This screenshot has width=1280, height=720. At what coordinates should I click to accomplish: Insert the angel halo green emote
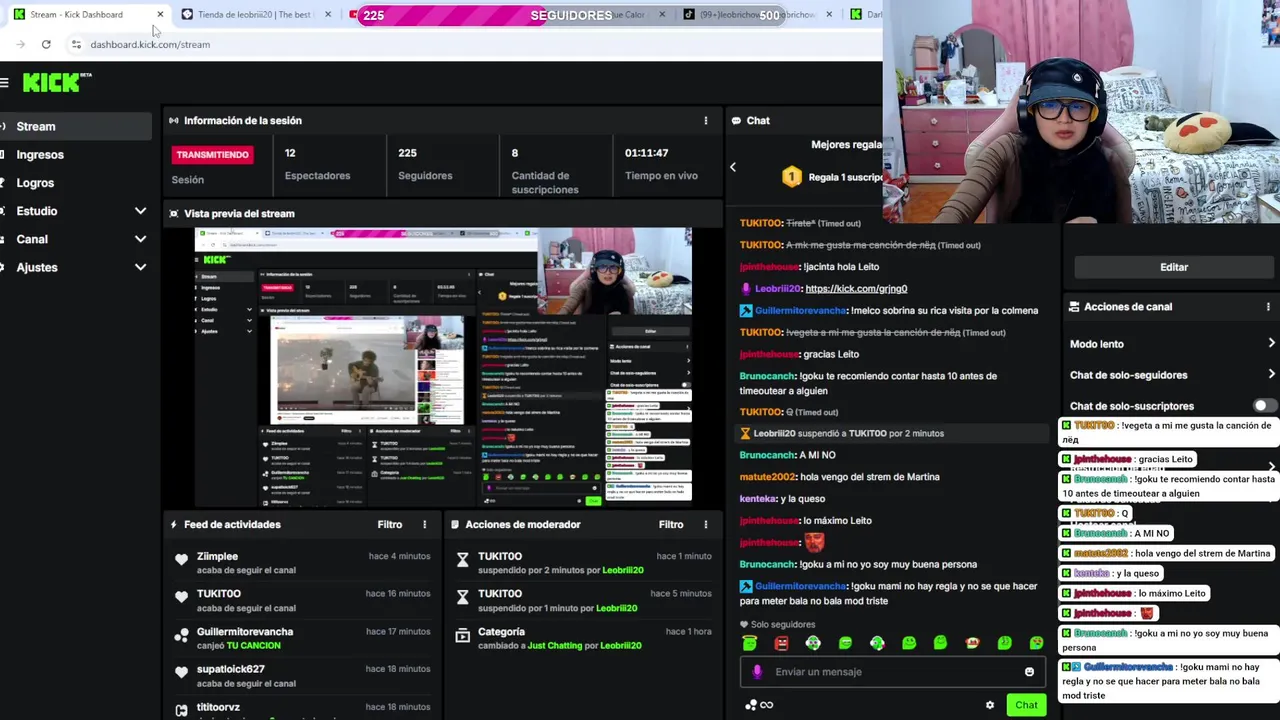[750, 643]
